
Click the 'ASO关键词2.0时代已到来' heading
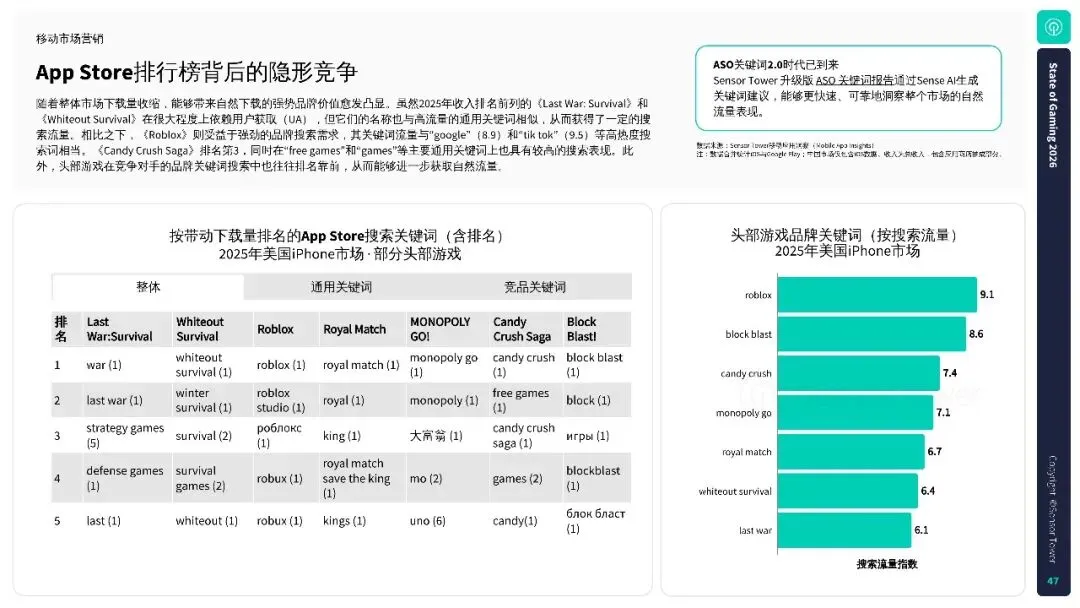pos(776,65)
